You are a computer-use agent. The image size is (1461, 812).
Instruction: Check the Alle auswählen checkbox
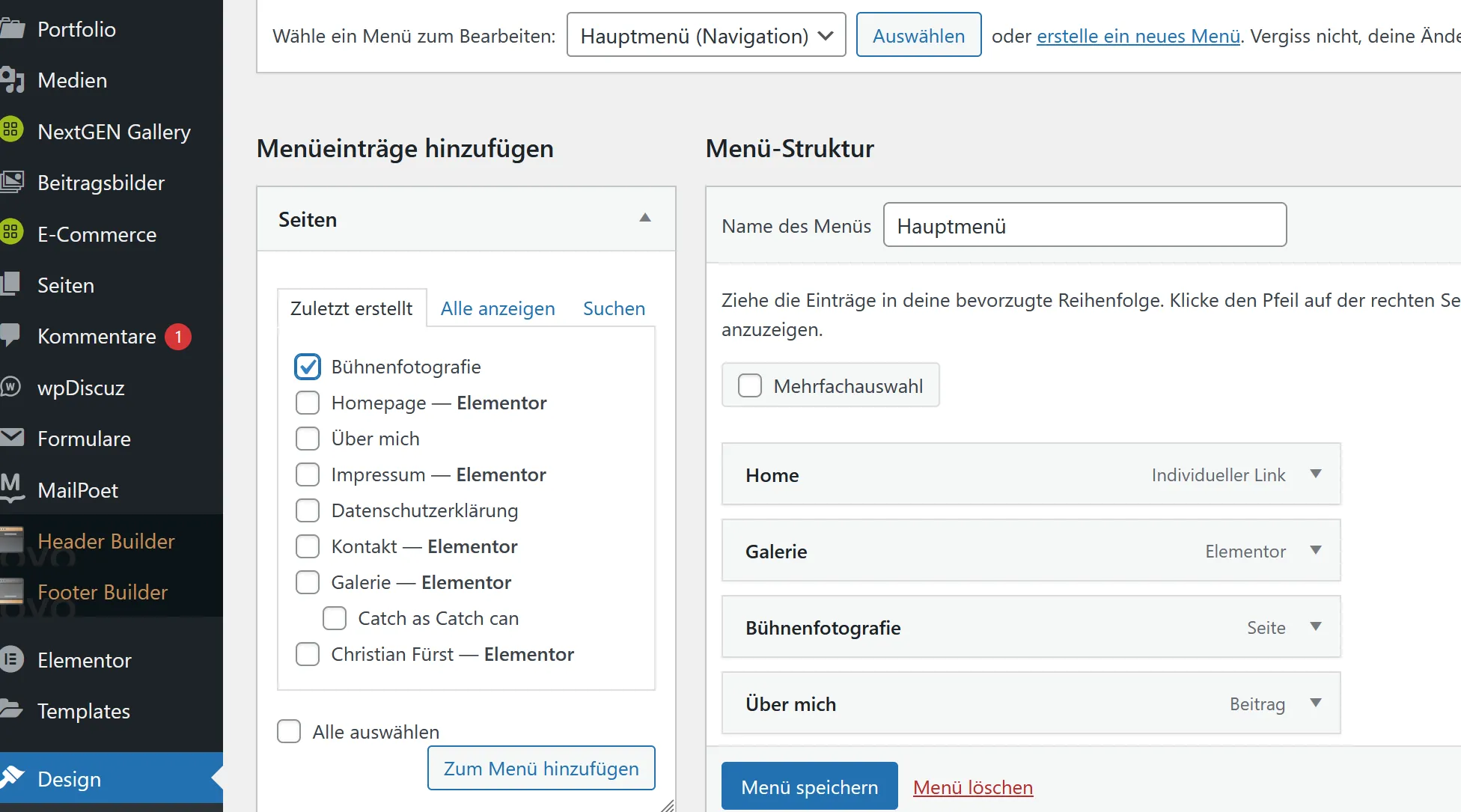coord(289,731)
